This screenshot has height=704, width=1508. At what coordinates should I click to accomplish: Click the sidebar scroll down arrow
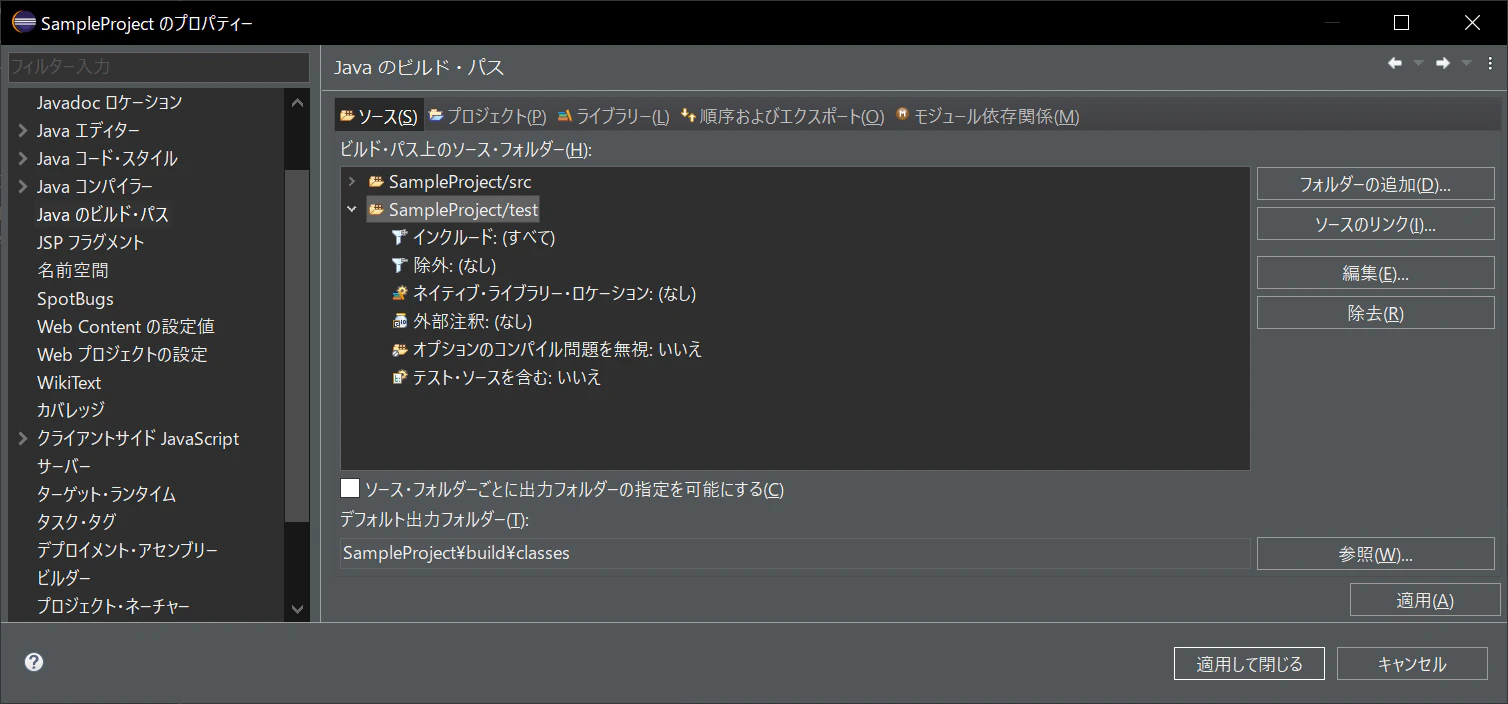pyautogui.click(x=297, y=607)
